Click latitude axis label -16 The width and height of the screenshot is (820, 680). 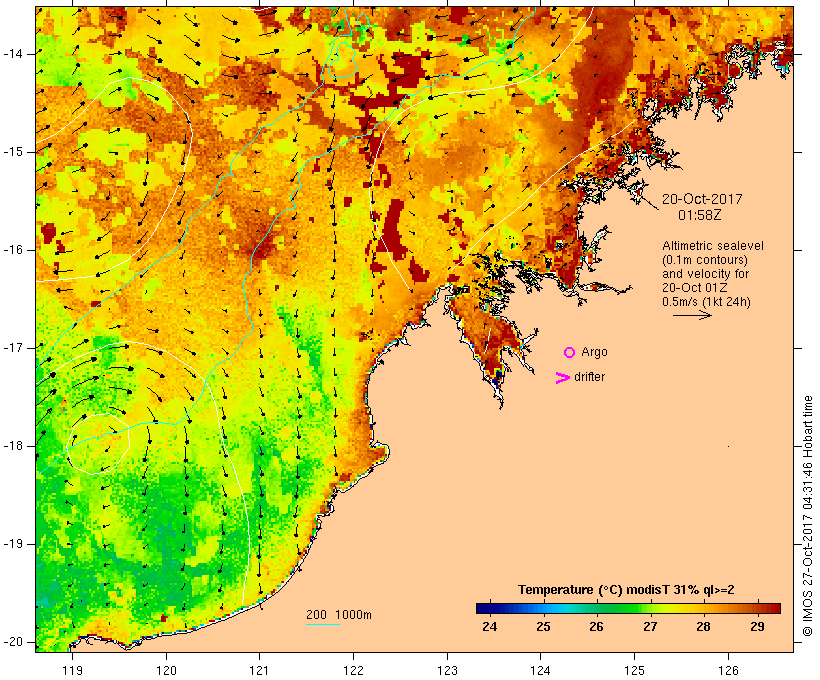(x=13, y=250)
